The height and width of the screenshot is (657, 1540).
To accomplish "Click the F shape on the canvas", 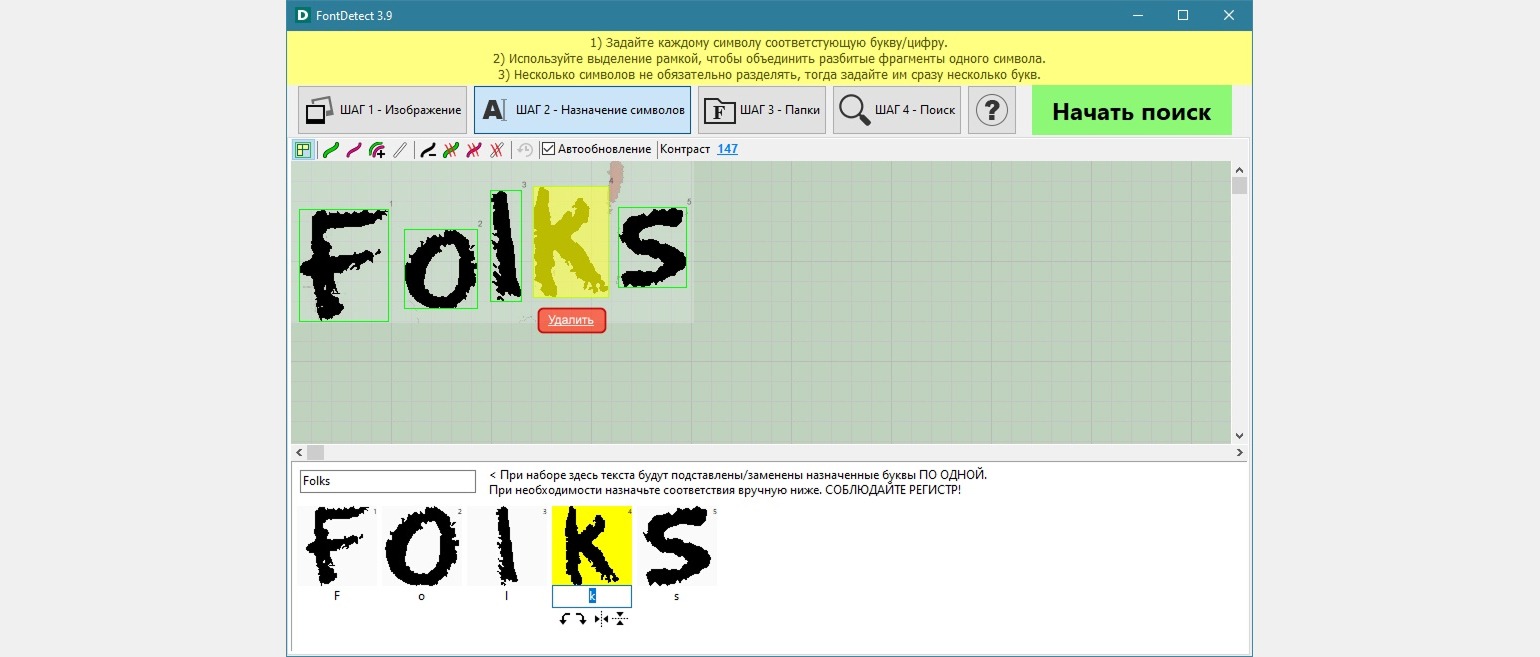I will pyautogui.click(x=343, y=265).
